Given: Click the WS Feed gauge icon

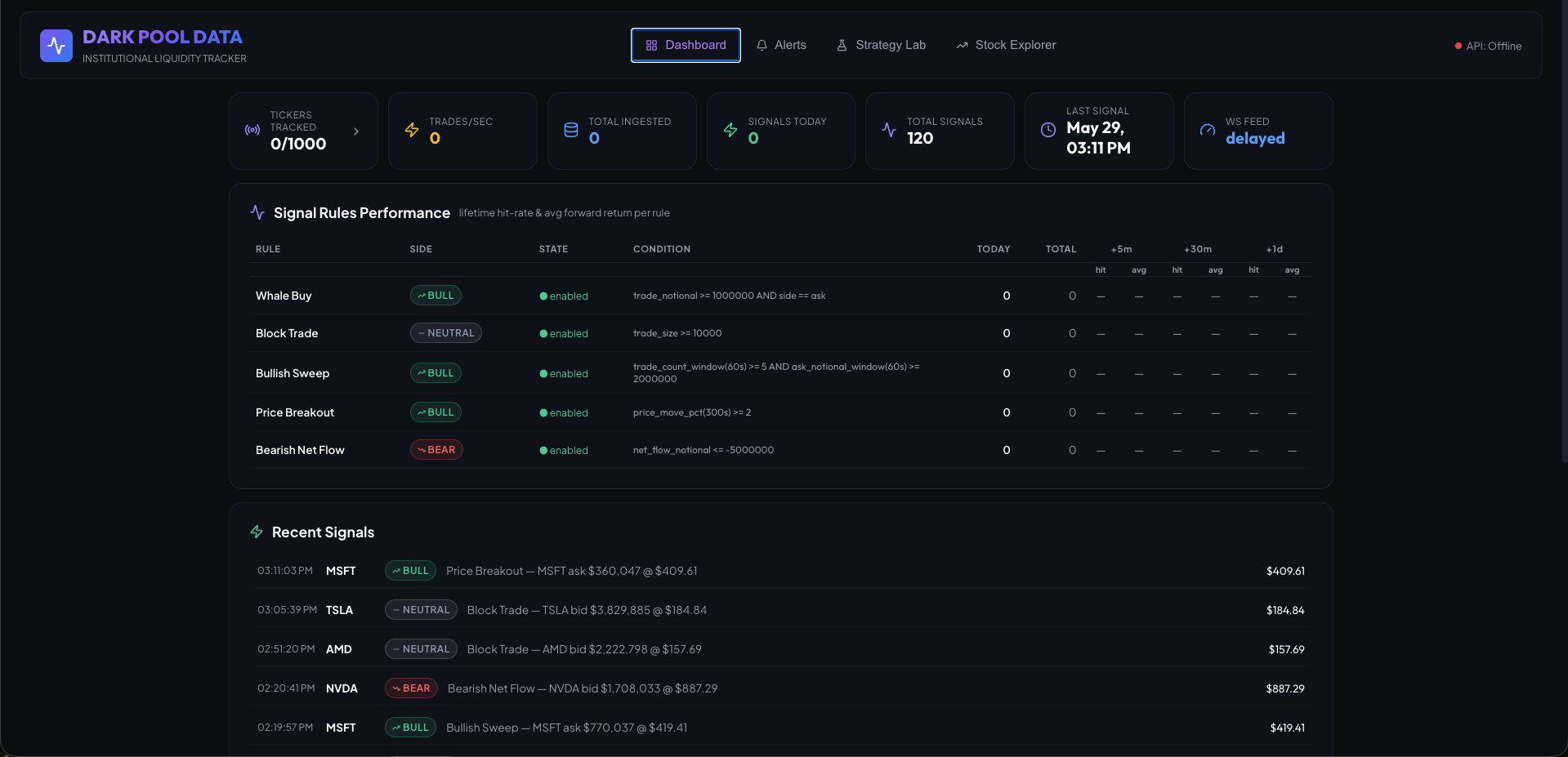Looking at the screenshot, I should (x=1208, y=130).
